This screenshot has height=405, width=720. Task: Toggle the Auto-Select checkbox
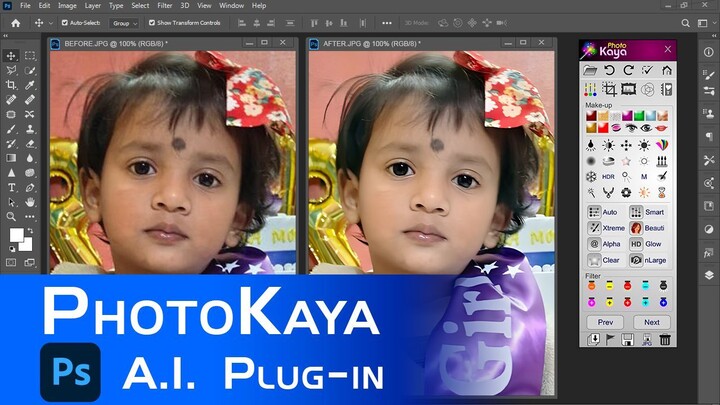point(65,22)
